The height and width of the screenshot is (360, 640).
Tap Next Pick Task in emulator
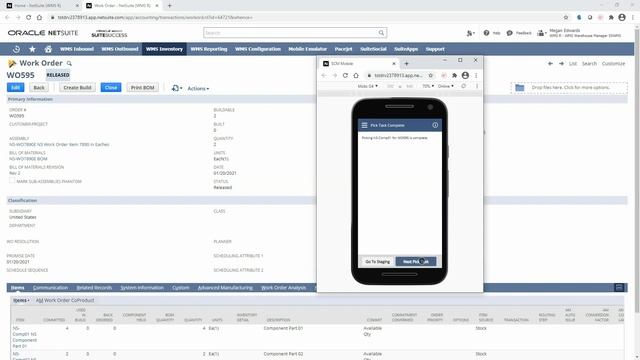pos(416,262)
